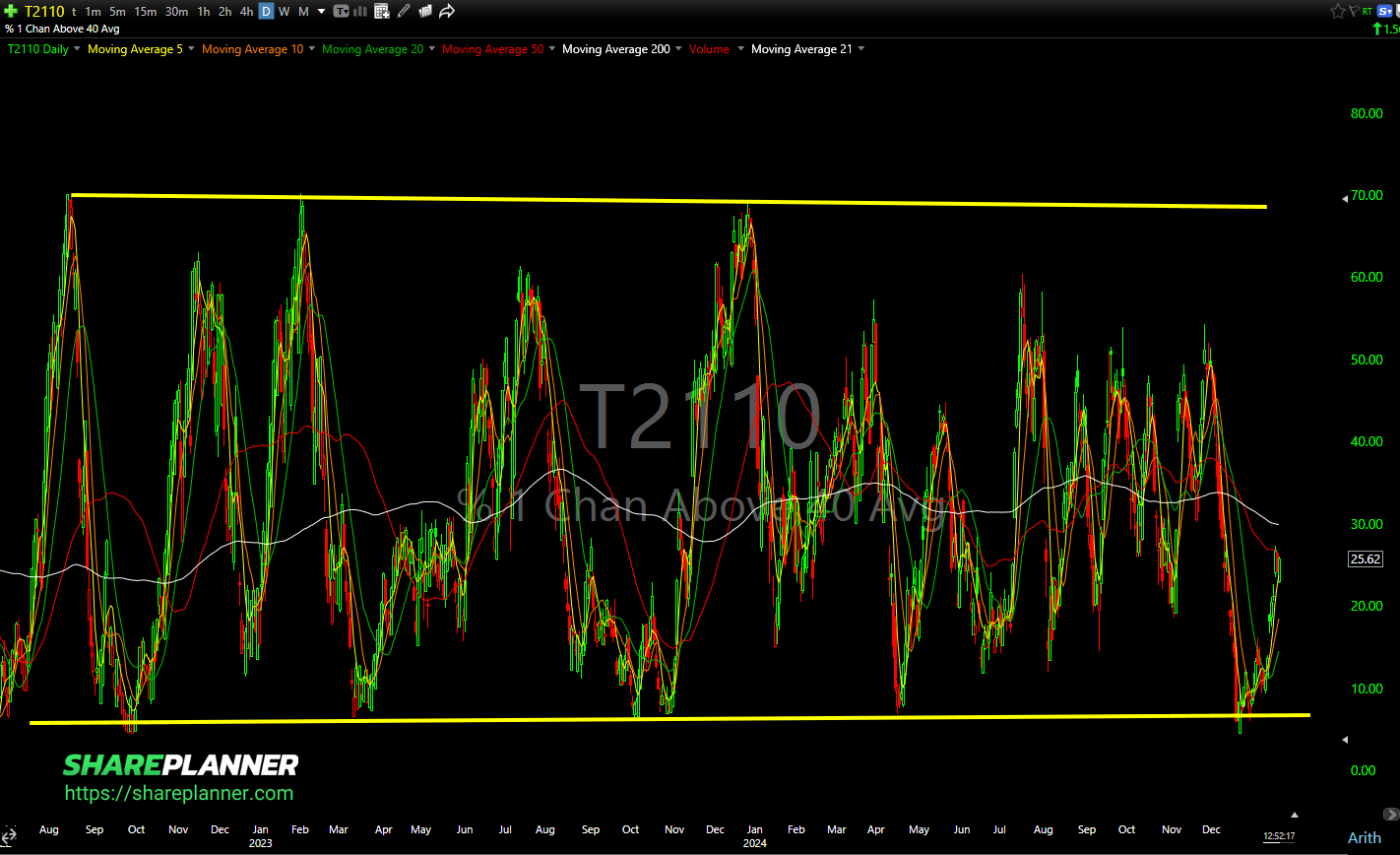The width and height of the screenshot is (1400, 855).
Task: Flag this symbol with flag icon
Action: (x=1353, y=12)
